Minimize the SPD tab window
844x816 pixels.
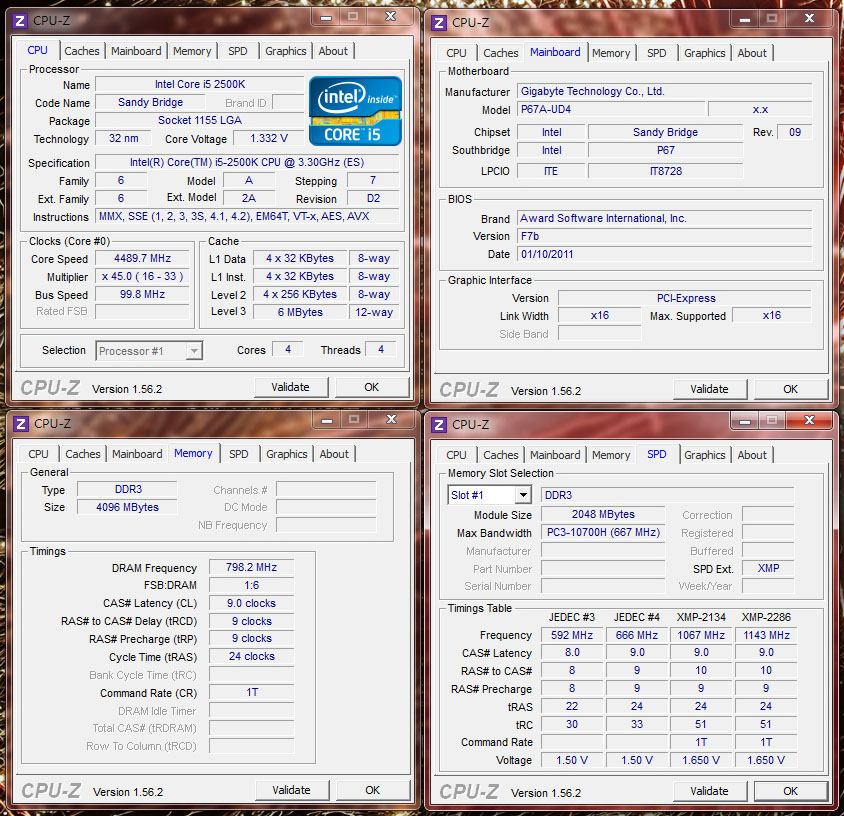pos(744,421)
